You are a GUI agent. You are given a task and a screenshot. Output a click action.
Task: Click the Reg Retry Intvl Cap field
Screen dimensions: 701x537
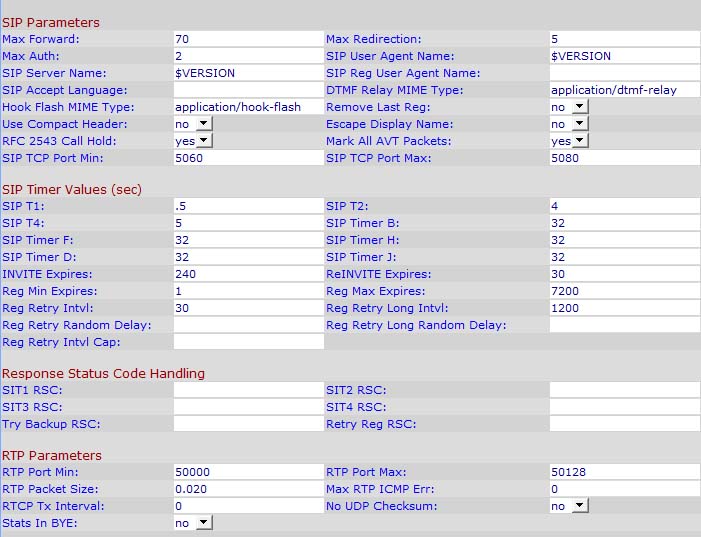248,342
